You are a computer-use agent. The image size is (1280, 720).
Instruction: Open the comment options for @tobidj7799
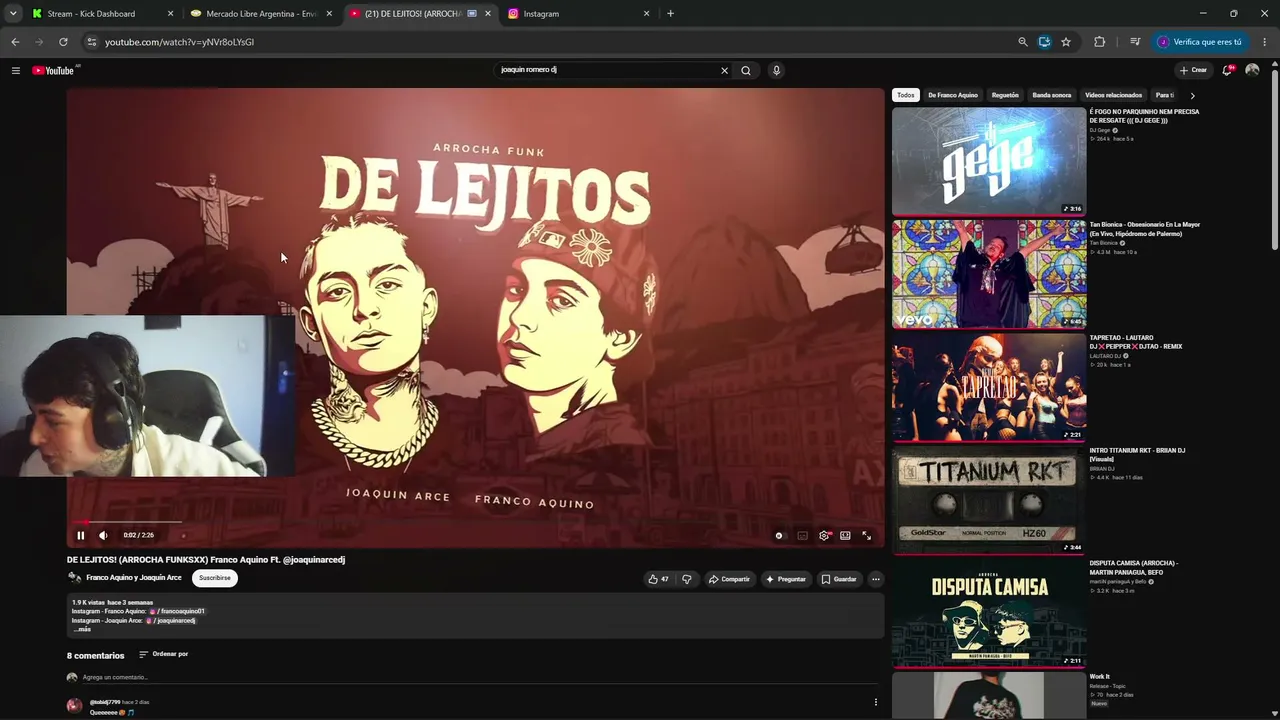(876, 702)
